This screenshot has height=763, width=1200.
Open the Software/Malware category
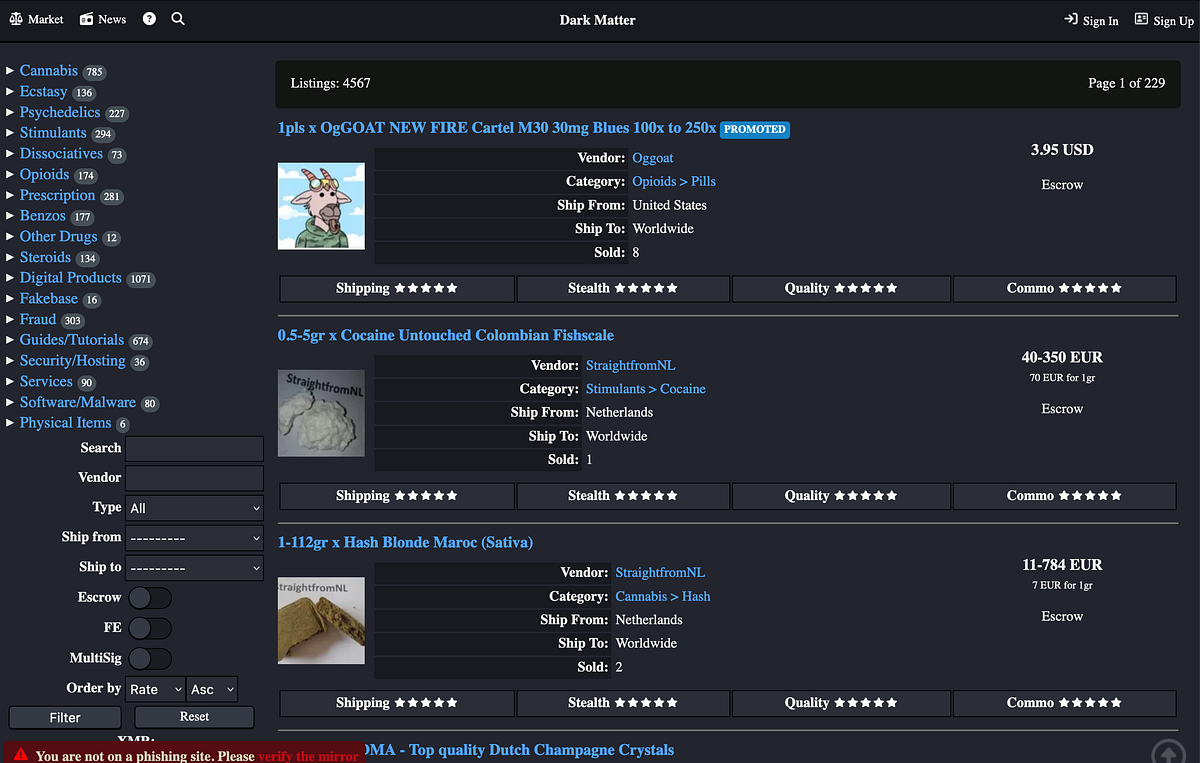(x=77, y=403)
